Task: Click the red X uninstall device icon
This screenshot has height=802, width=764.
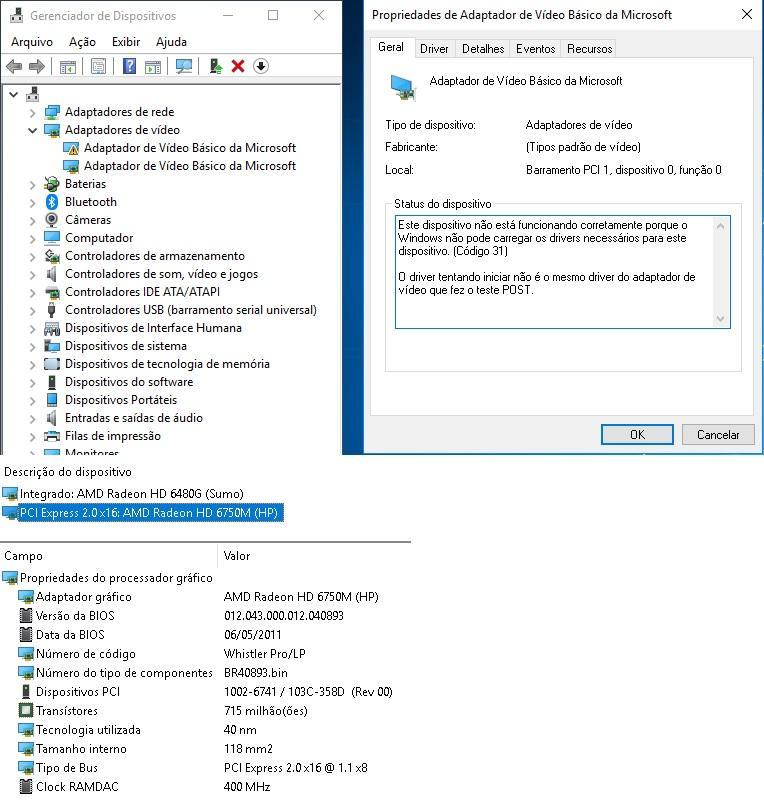Action: point(238,66)
